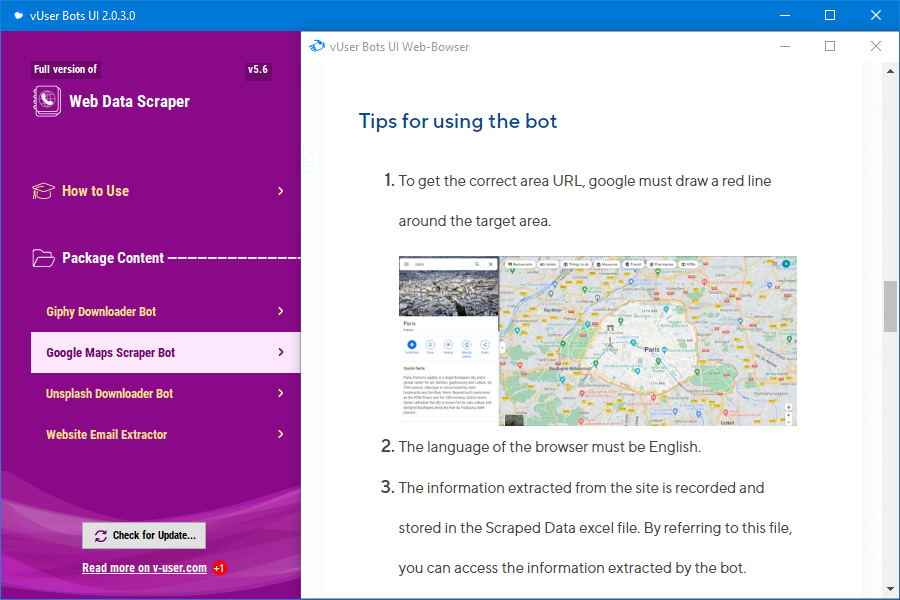Click the chevron beside Unsplash Downloader Bot
Screen dimensions: 900x600
[x=281, y=393]
